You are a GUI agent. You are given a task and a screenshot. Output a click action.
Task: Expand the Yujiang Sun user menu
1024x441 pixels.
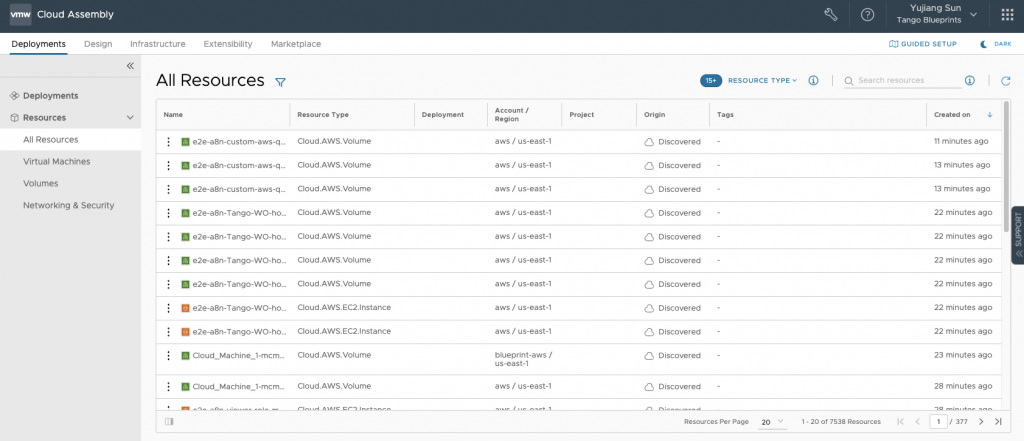[945, 14]
